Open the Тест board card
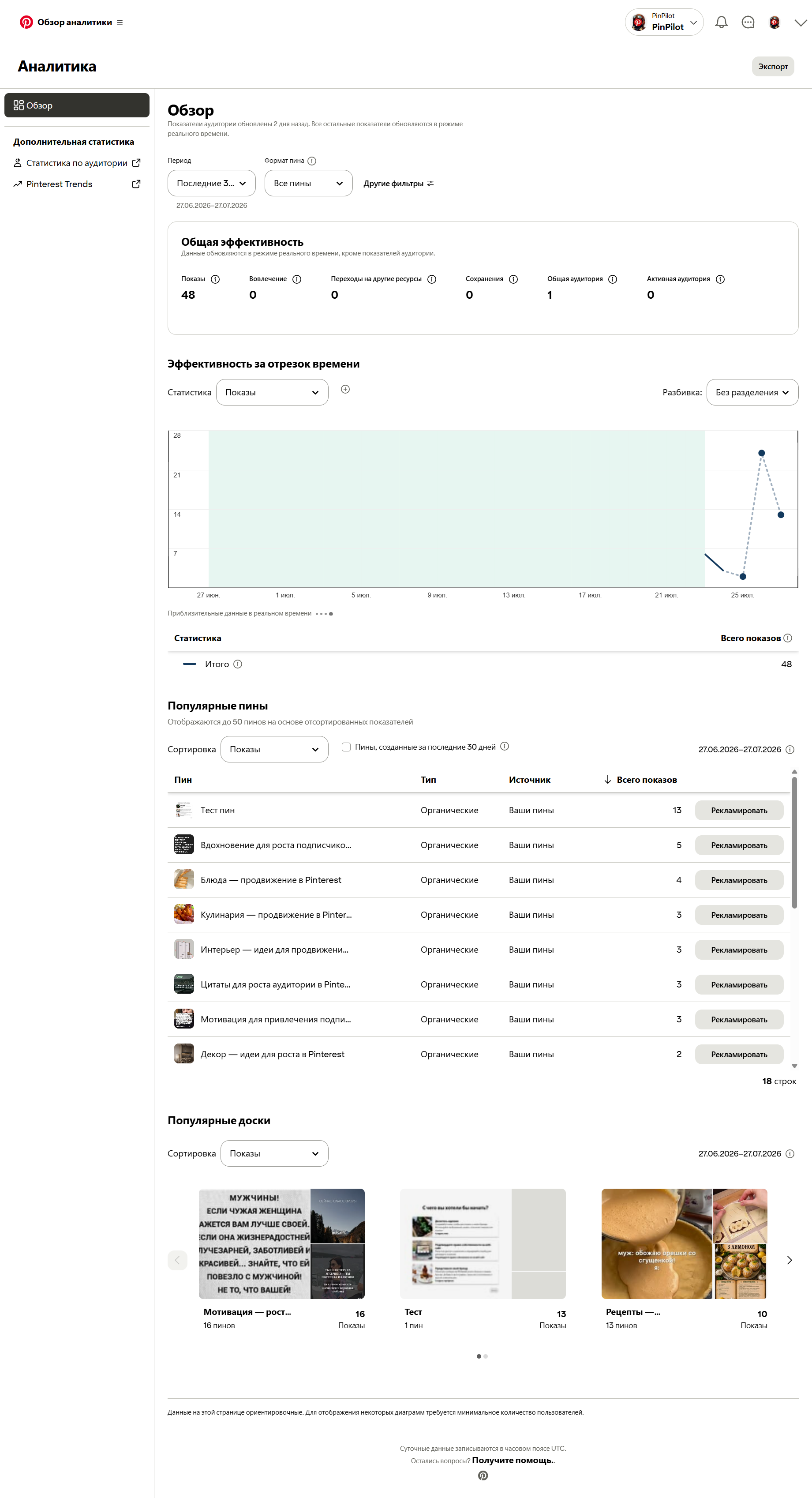 483,1259
